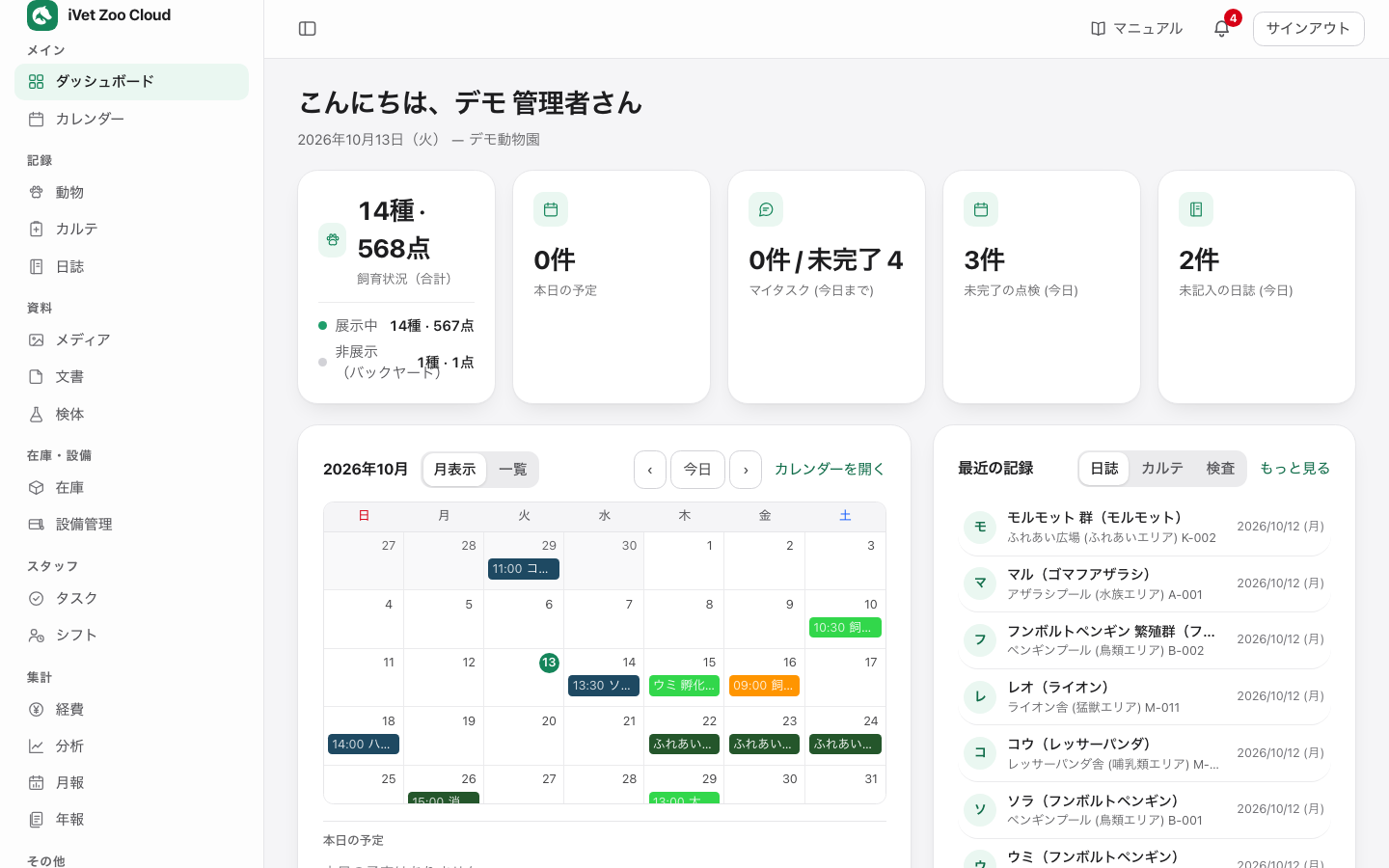The image size is (1389, 868).
Task: Click the 0件 / 未完了 4 task card
Action: pyautogui.click(x=827, y=287)
